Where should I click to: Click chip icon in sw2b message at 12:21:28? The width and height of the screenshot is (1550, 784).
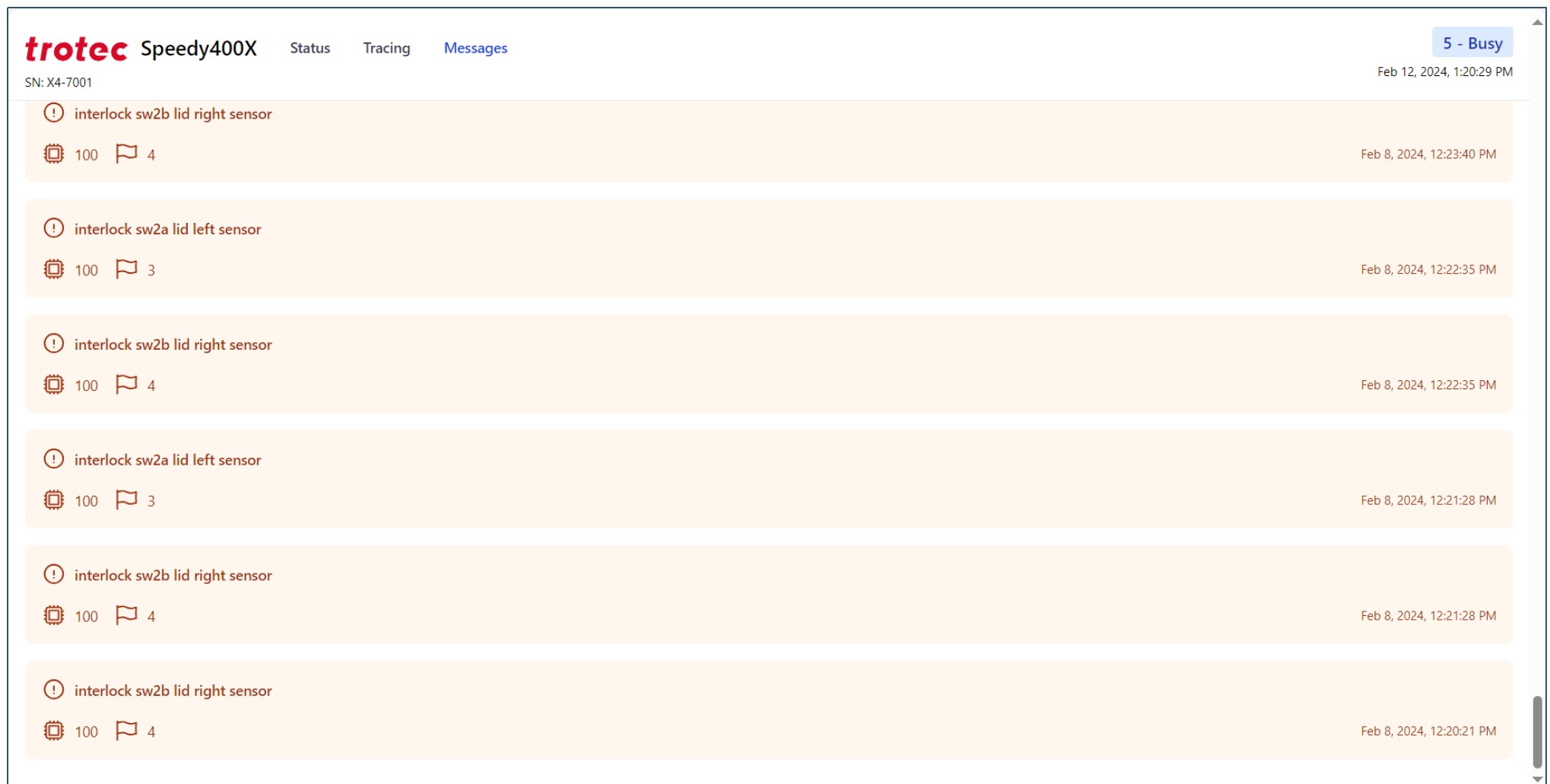54,616
